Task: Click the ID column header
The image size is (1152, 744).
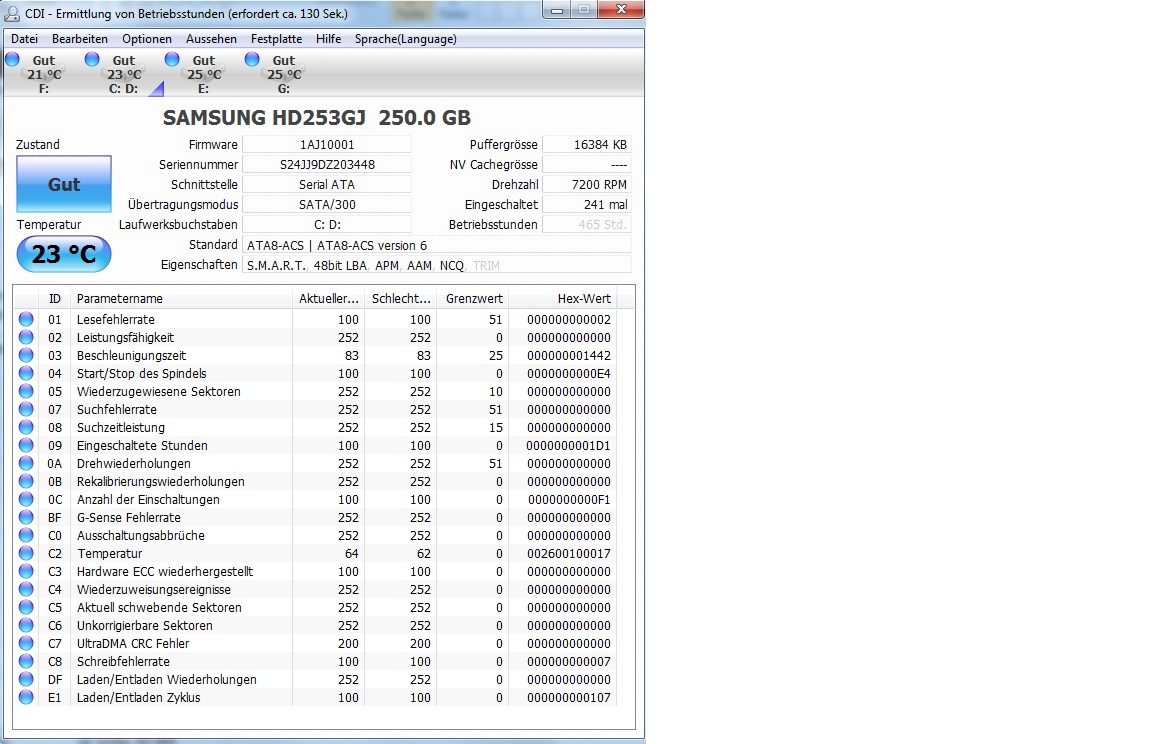Action: point(54,299)
